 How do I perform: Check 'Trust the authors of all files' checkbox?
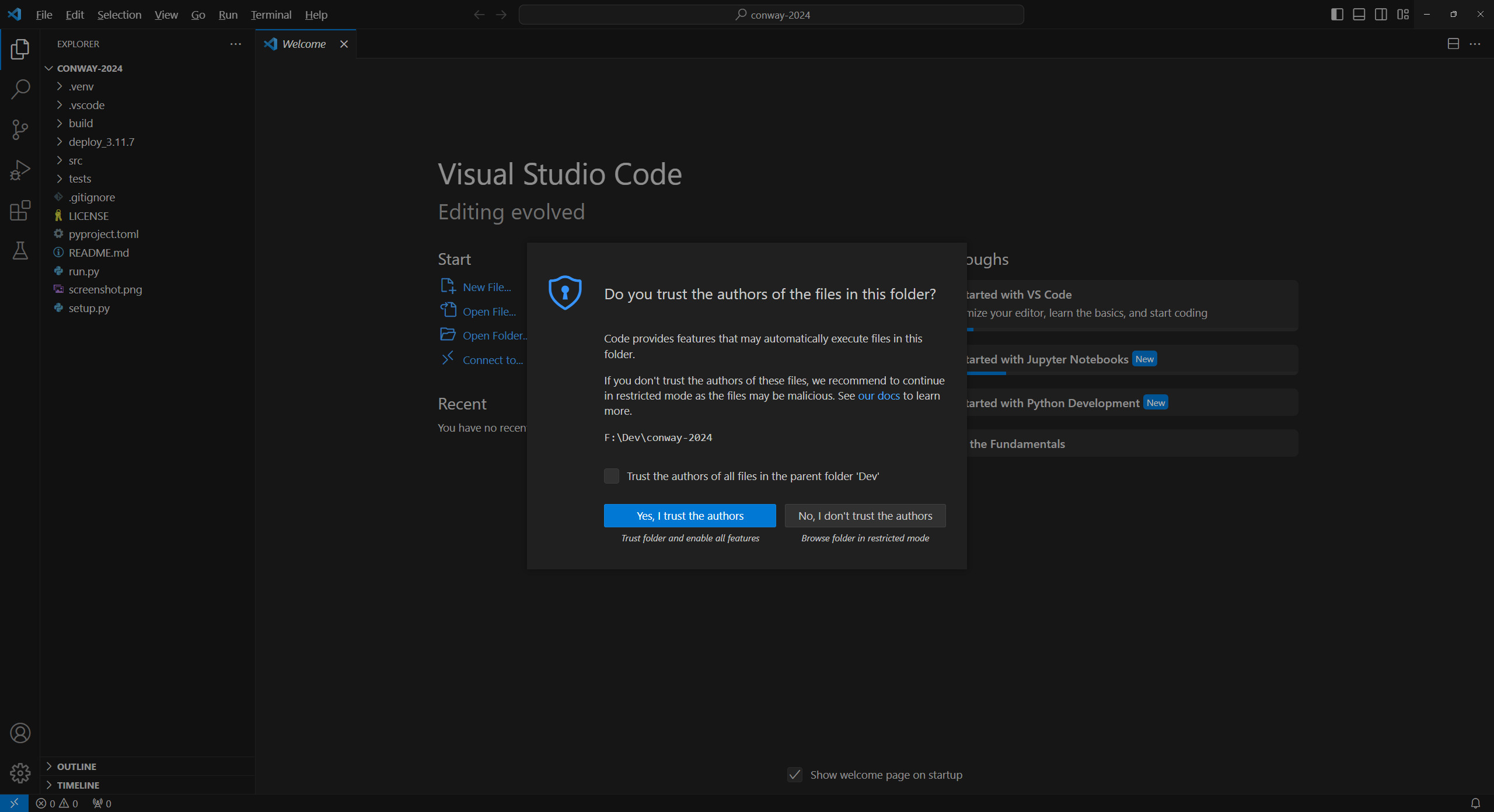(611, 476)
